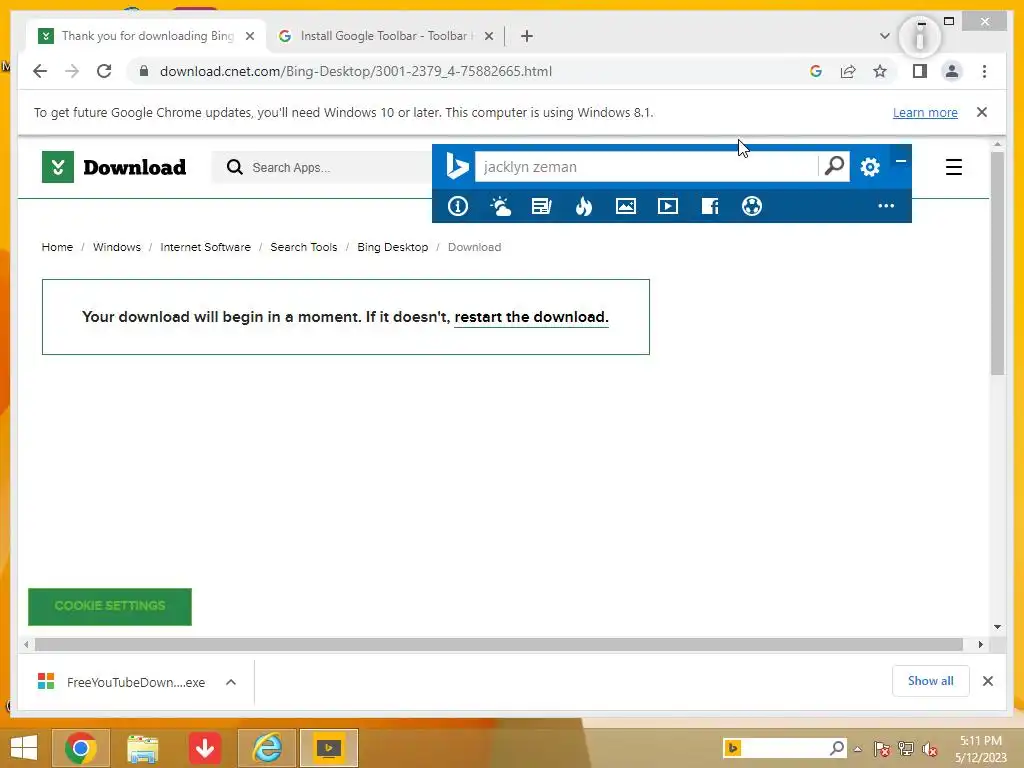
Task: Close the Install Google Toolbar tab
Action: click(488, 36)
